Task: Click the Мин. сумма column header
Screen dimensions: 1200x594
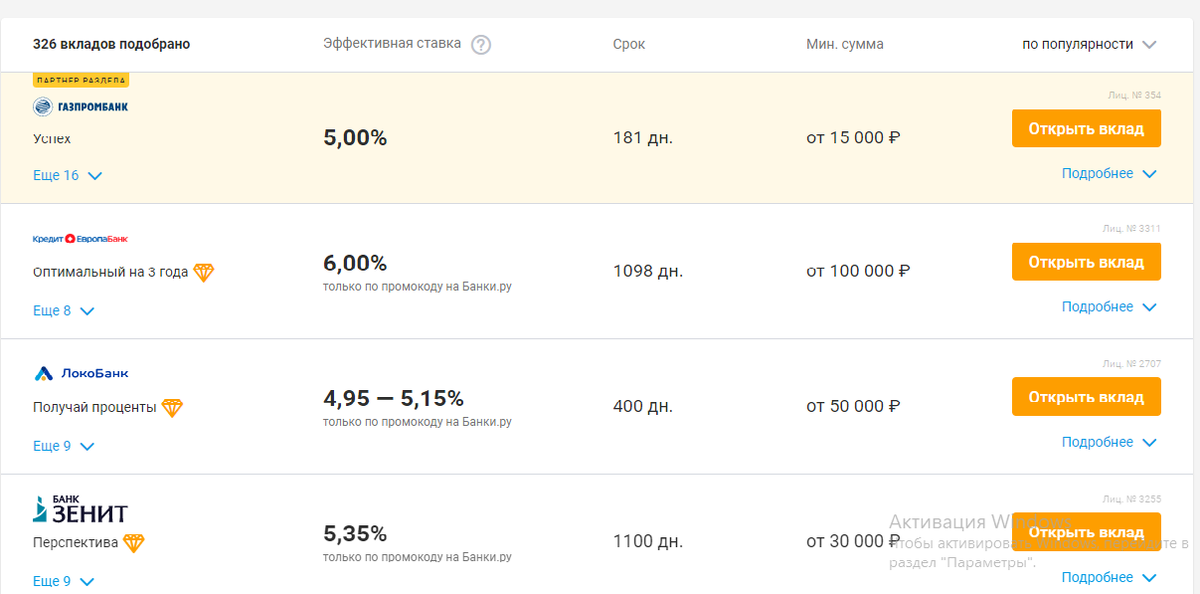Action: 845,45
